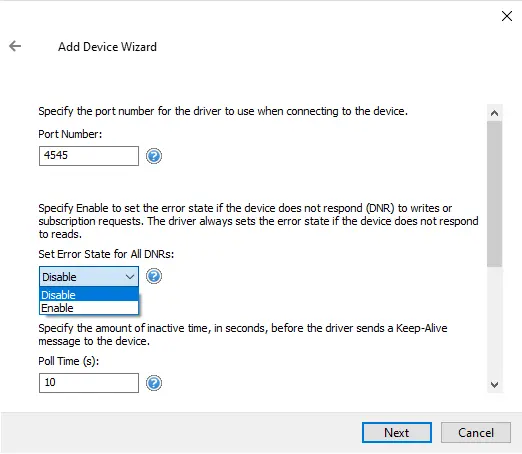Open help for the Port Number field
This screenshot has height=454, width=522.
point(154,156)
